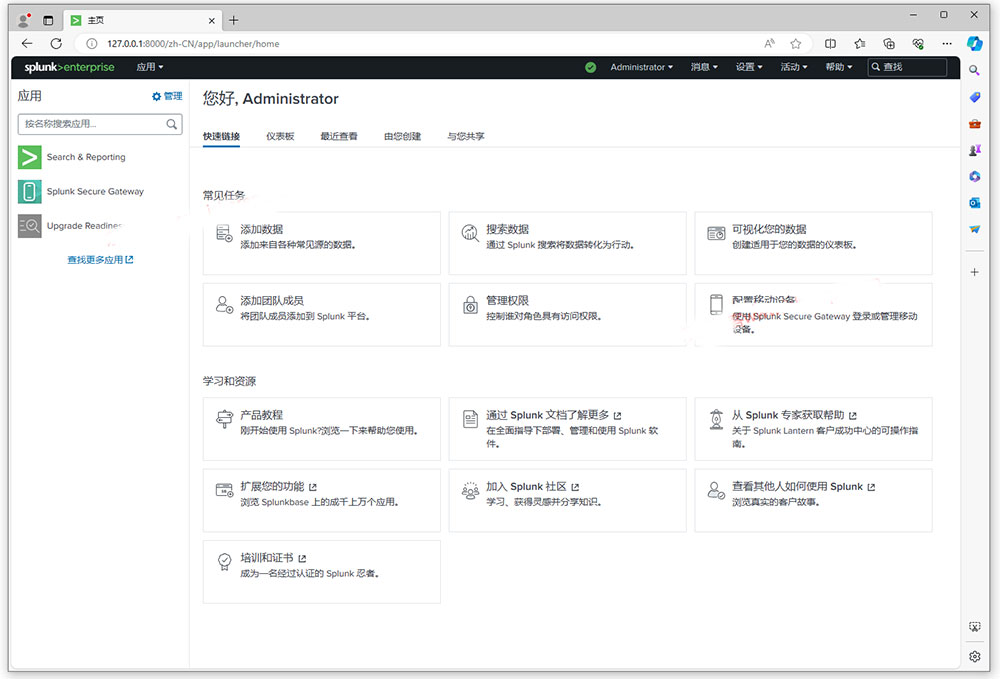Viewport: 1000px width, 679px height.
Task: Open the Splunk Secure Gateway app icon
Action: pyautogui.click(x=29, y=191)
